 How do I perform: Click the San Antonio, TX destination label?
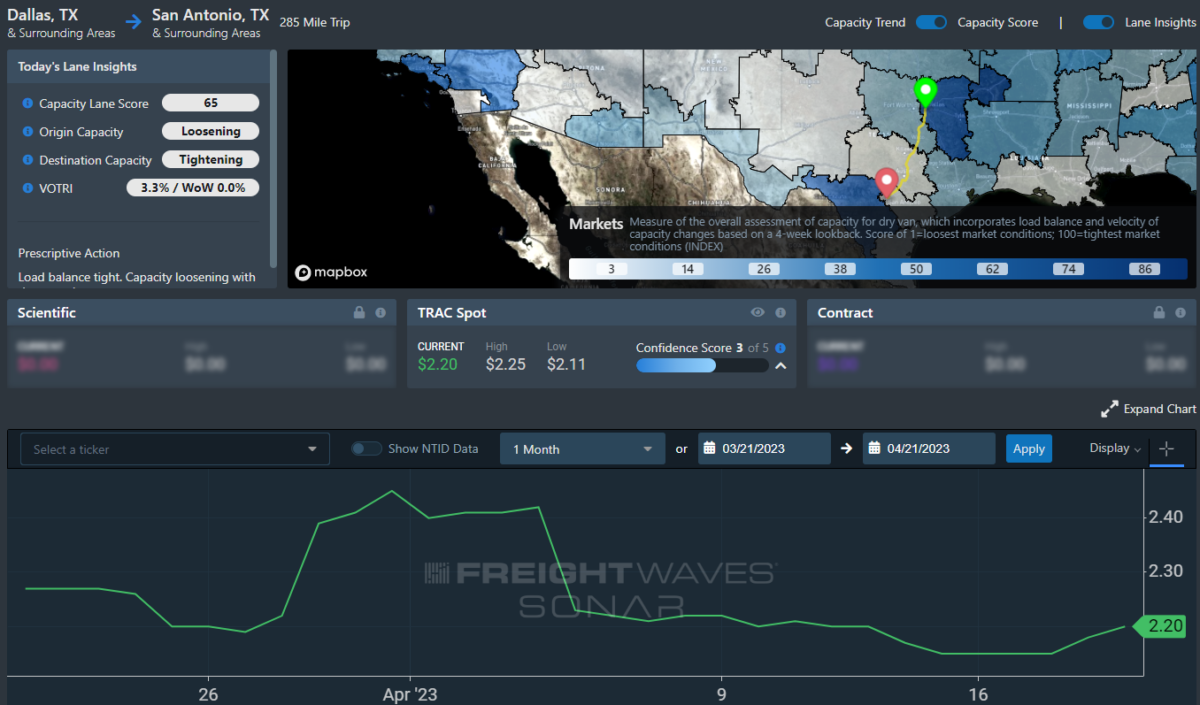(x=210, y=15)
